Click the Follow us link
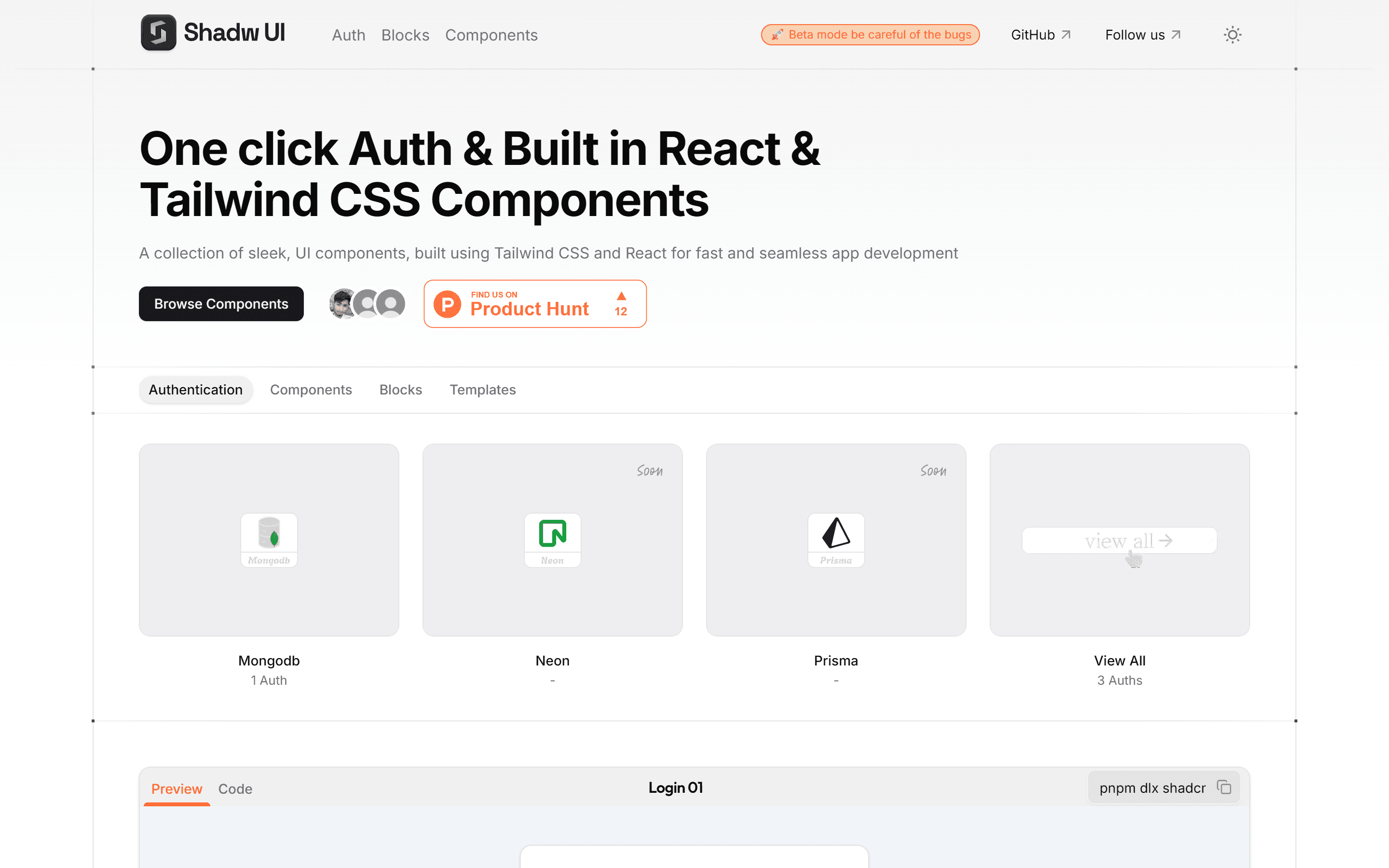The image size is (1389, 868). (x=1142, y=34)
